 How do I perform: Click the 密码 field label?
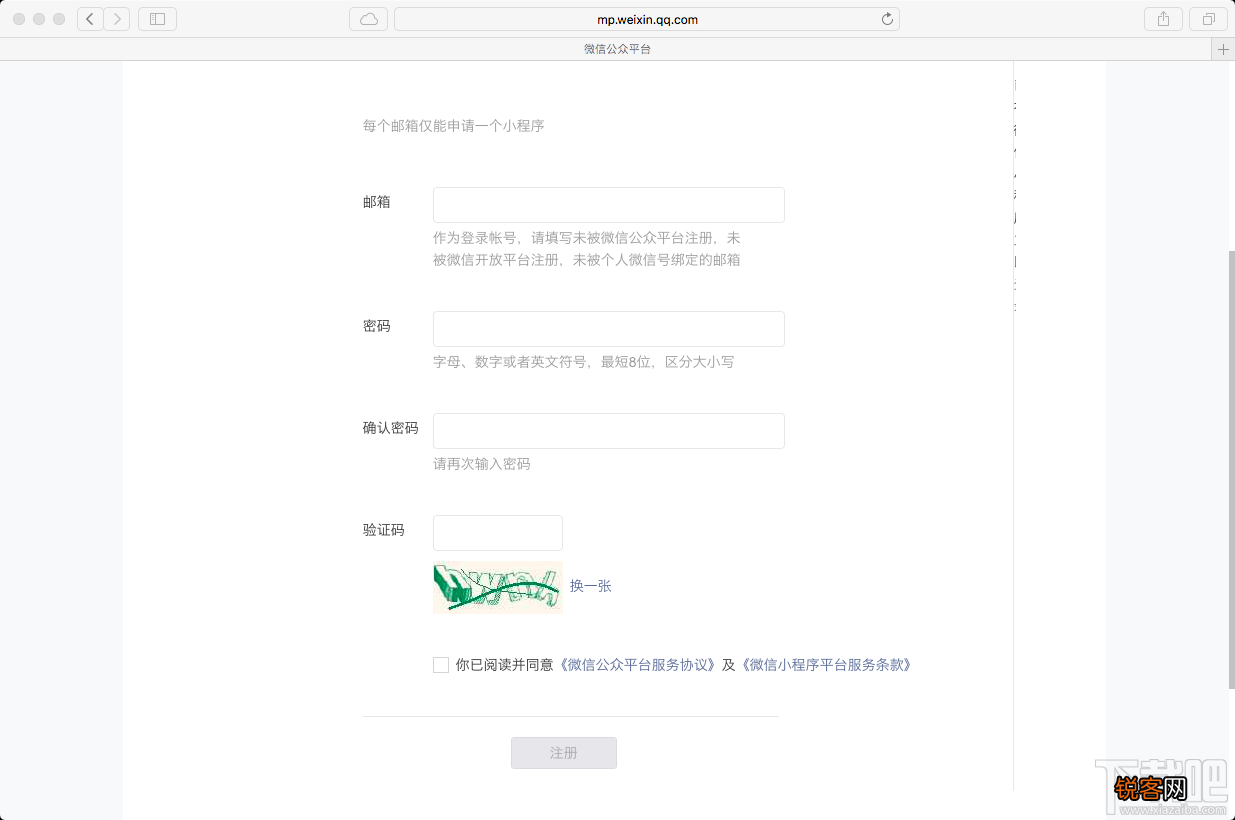pos(377,326)
